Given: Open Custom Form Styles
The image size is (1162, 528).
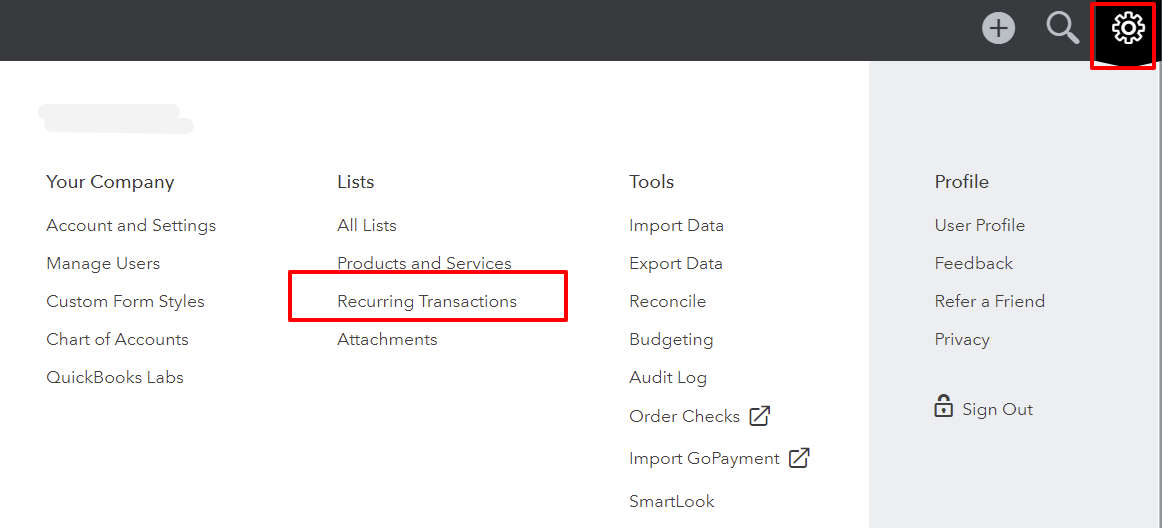Looking at the screenshot, I should [x=125, y=301].
